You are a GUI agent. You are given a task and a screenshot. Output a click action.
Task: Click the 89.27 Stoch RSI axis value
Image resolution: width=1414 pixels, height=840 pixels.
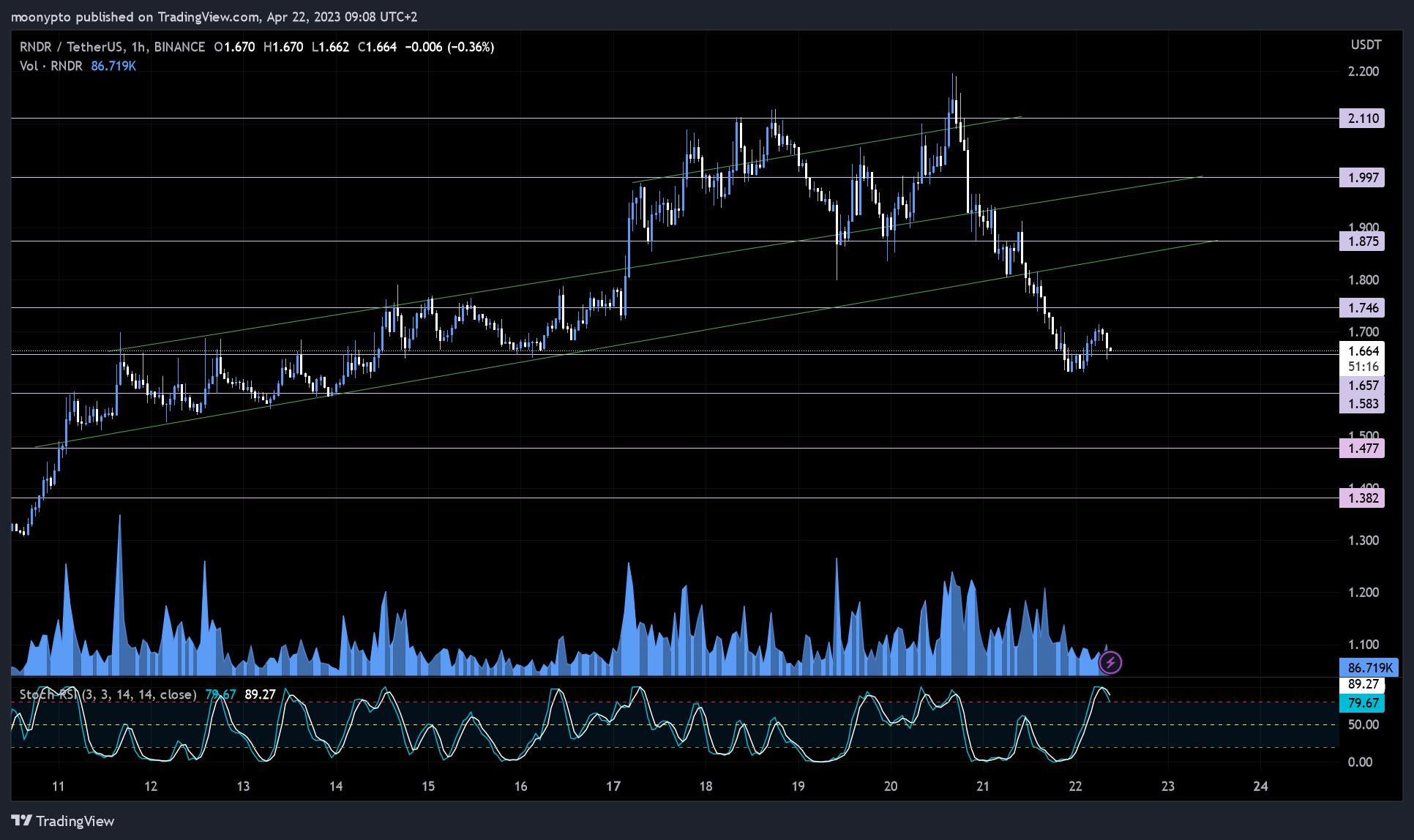1362,685
